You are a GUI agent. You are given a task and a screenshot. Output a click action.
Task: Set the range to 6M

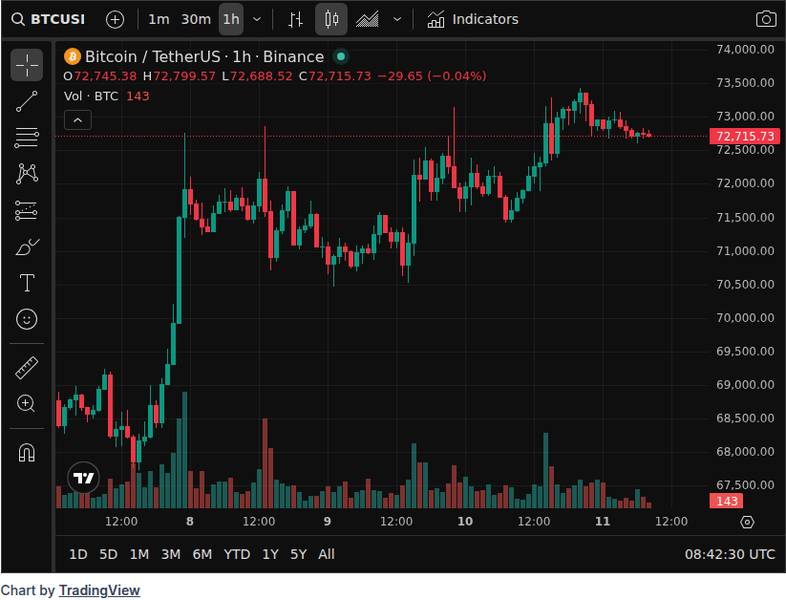(203, 554)
